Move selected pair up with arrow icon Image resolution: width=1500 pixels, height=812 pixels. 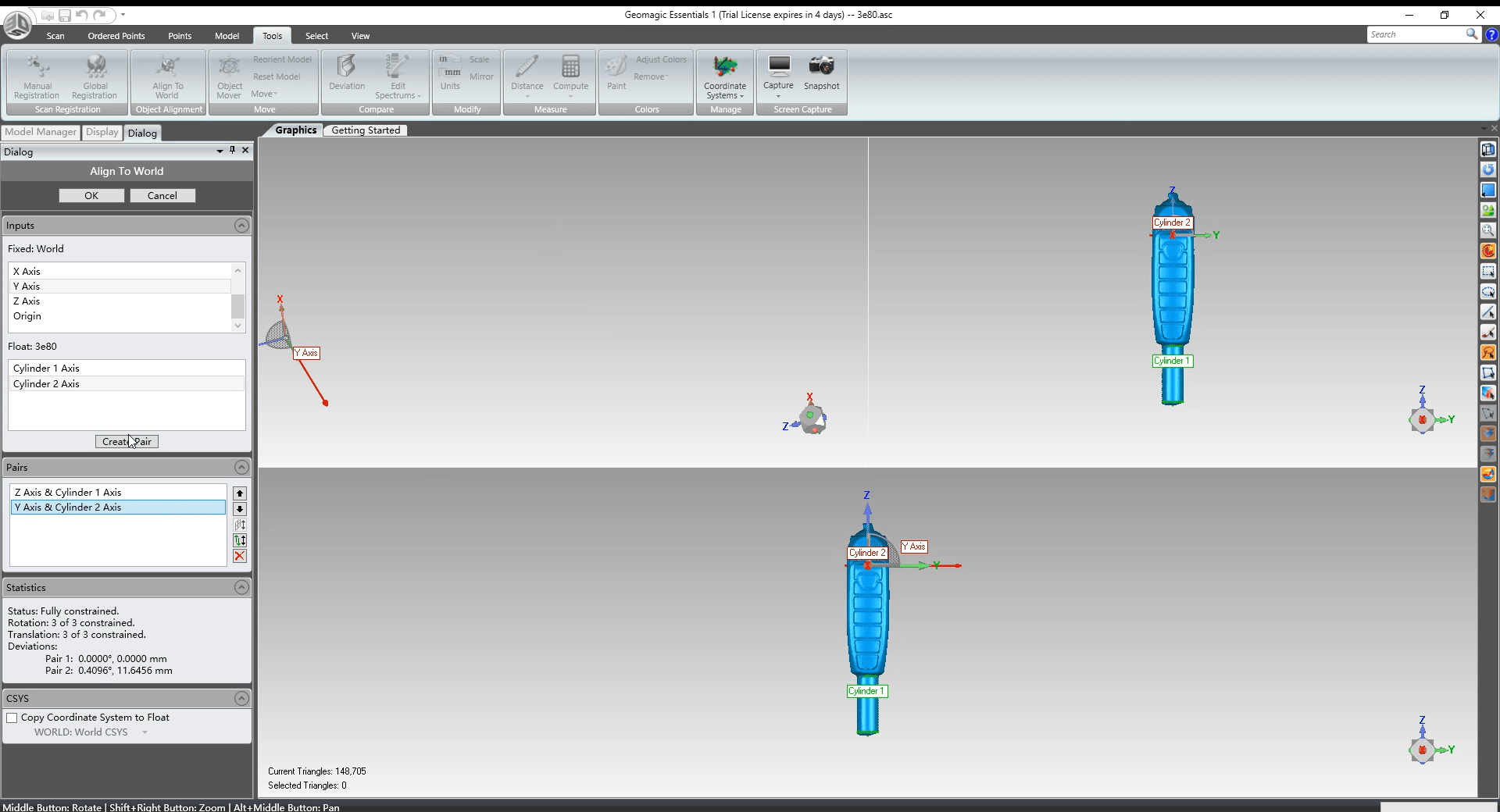click(240, 493)
